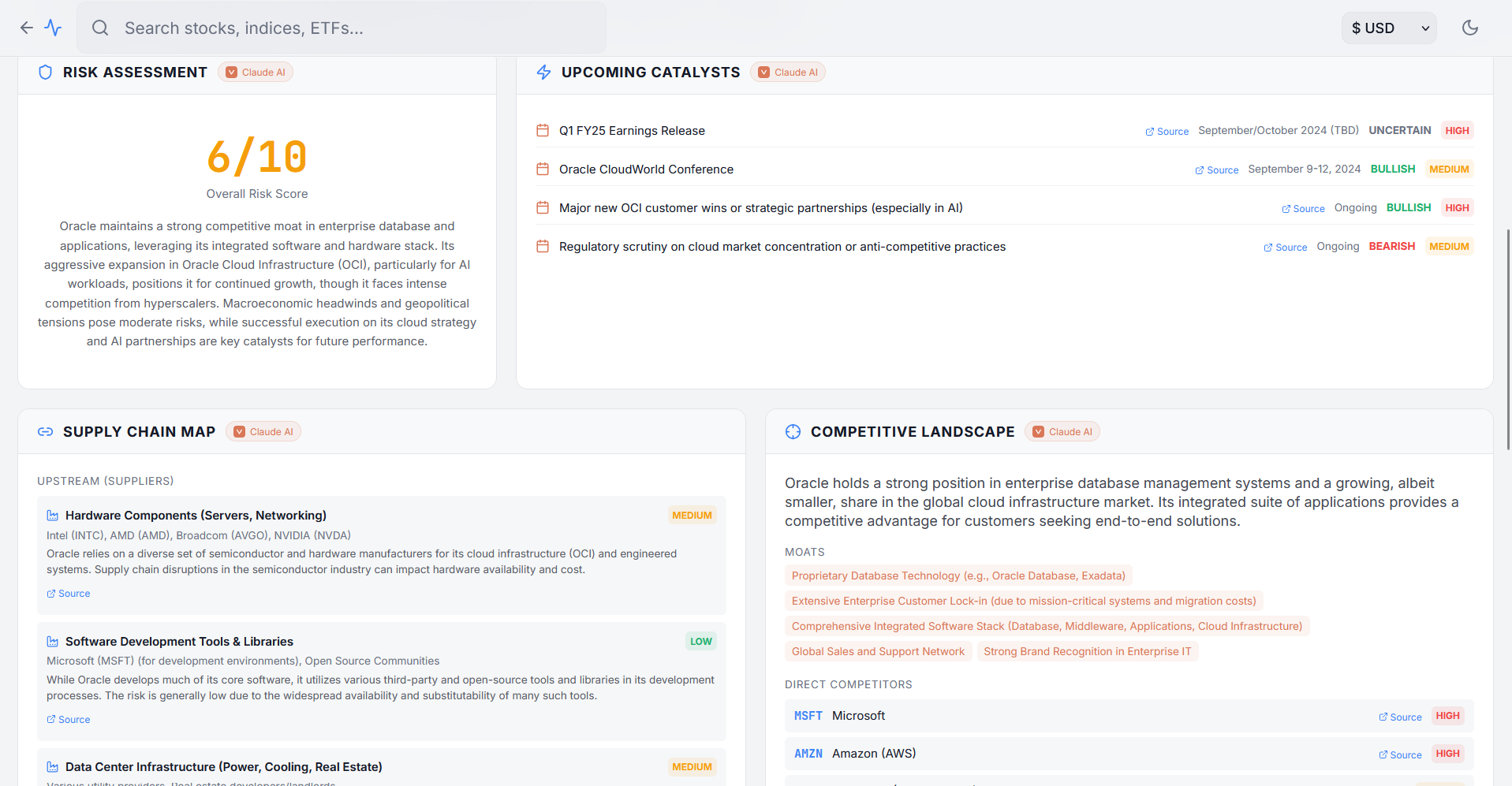Open the app's pulse logo icon

pos(53,28)
